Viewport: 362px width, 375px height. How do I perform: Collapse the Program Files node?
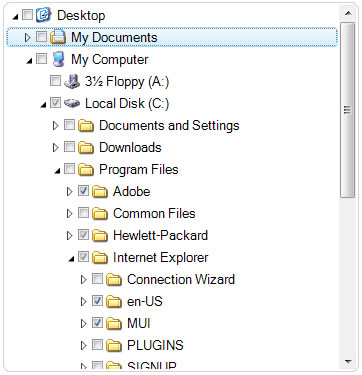(57, 171)
